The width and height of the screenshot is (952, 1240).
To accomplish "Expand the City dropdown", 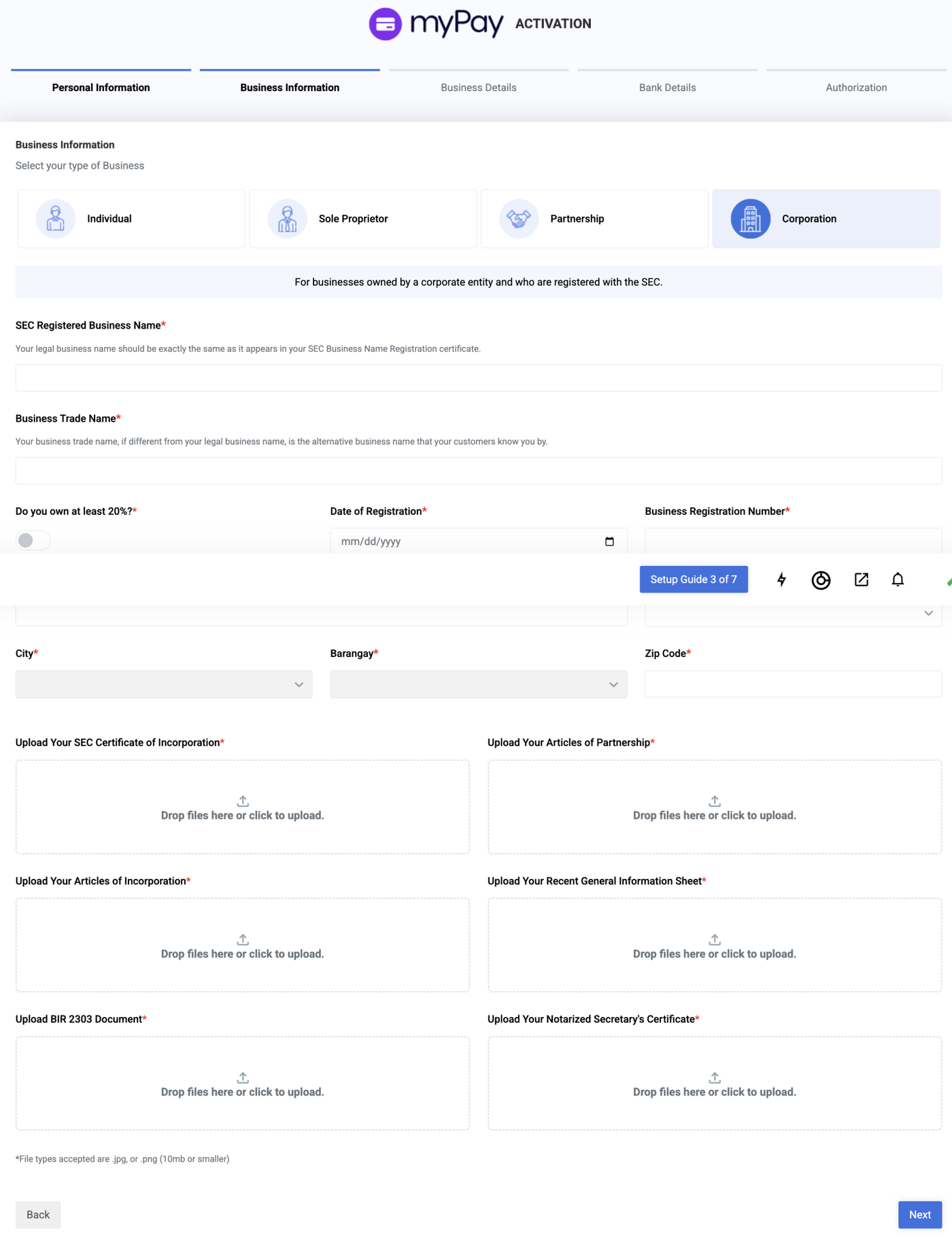I will coord(164,684).
